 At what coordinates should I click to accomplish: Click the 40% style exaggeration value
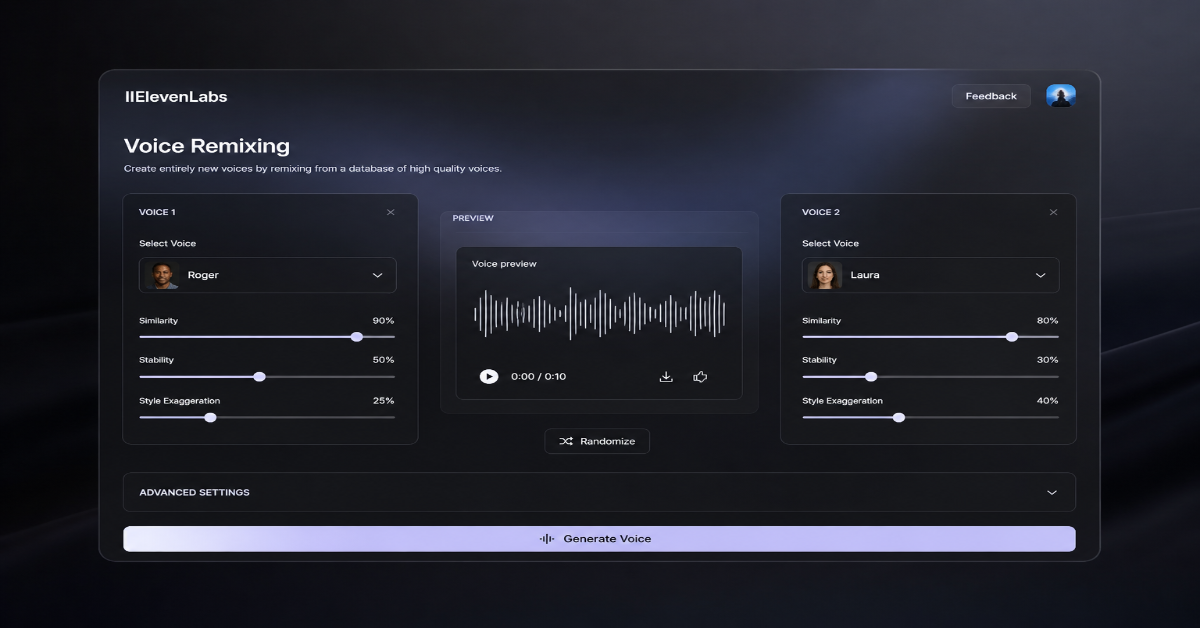point(1047,401)
